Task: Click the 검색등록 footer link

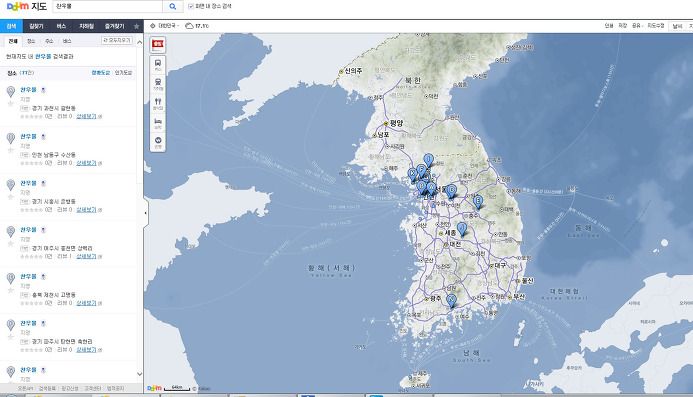Action: point(47,389)
